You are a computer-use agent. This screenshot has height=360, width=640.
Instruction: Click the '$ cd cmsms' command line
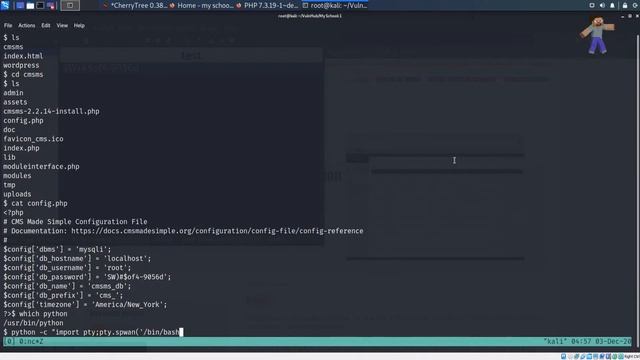pyautogui.click(x=23, y=75)
